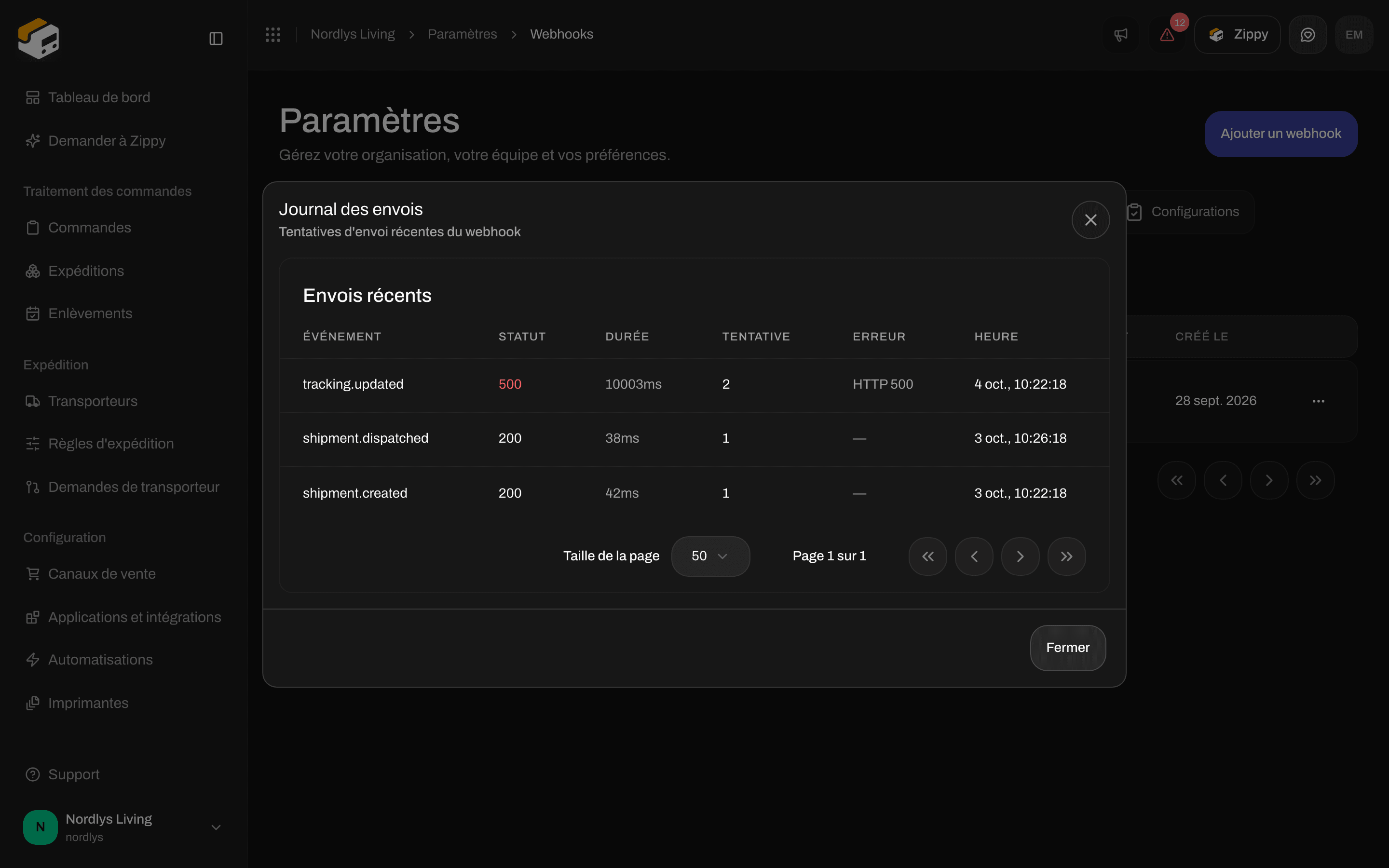Open the webhook row three-dots menu
Image resolution: width=1389 pixels, height=868 pixels.
[x=1319, y=401]
